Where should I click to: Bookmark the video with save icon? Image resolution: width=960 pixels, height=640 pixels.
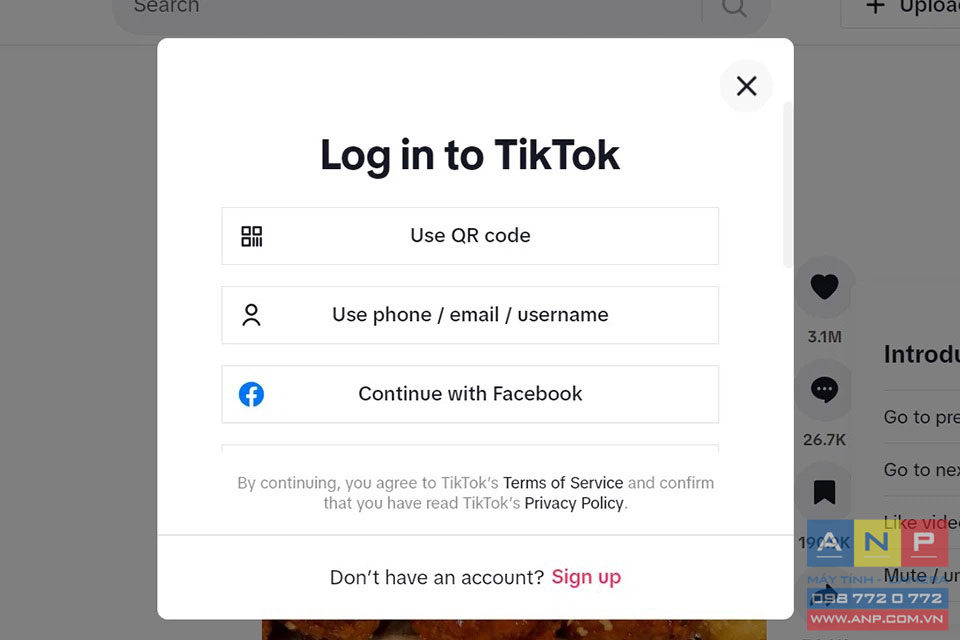[x=824, y=492]
